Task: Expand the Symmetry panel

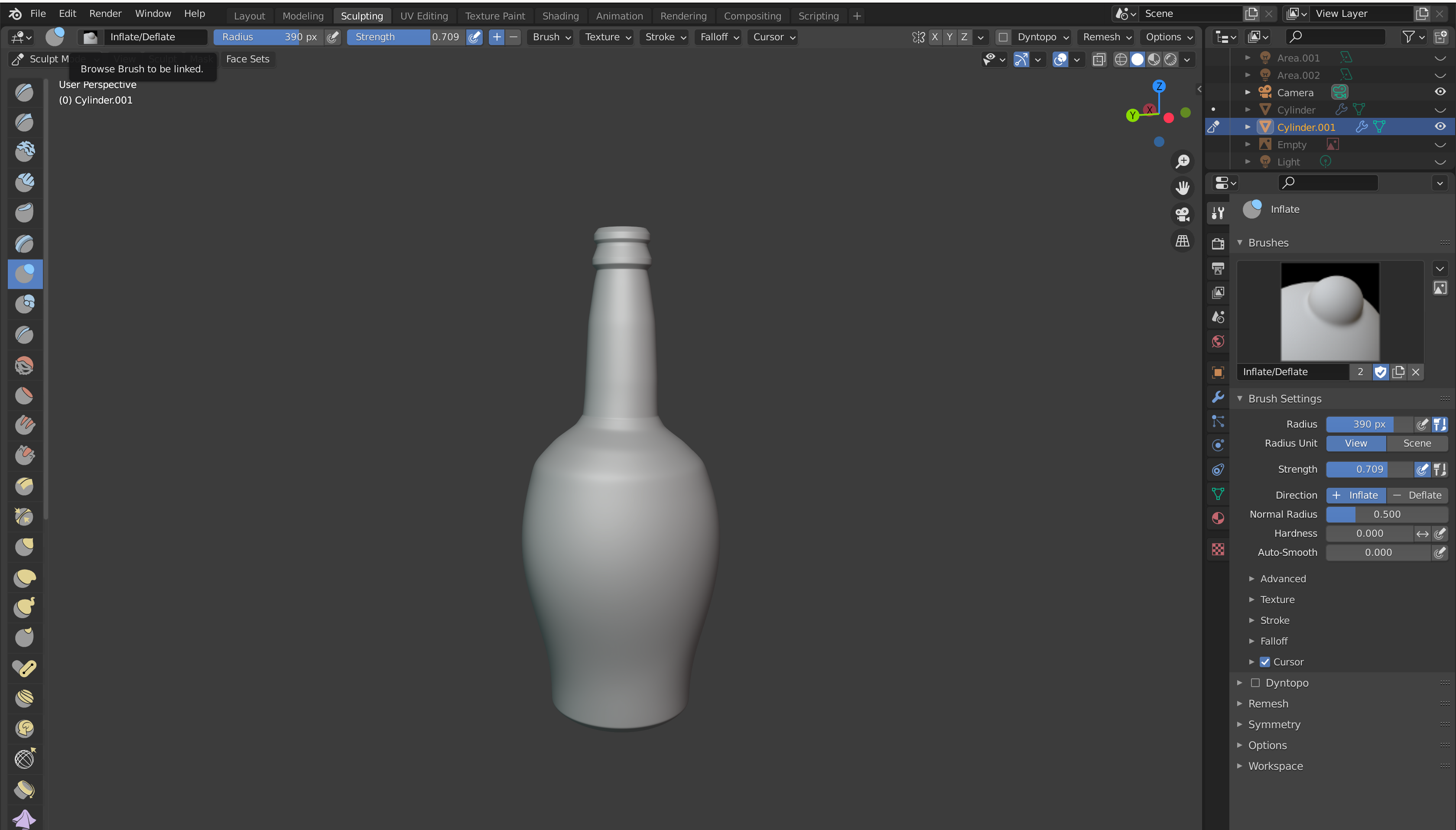Action: point(1274,725)
